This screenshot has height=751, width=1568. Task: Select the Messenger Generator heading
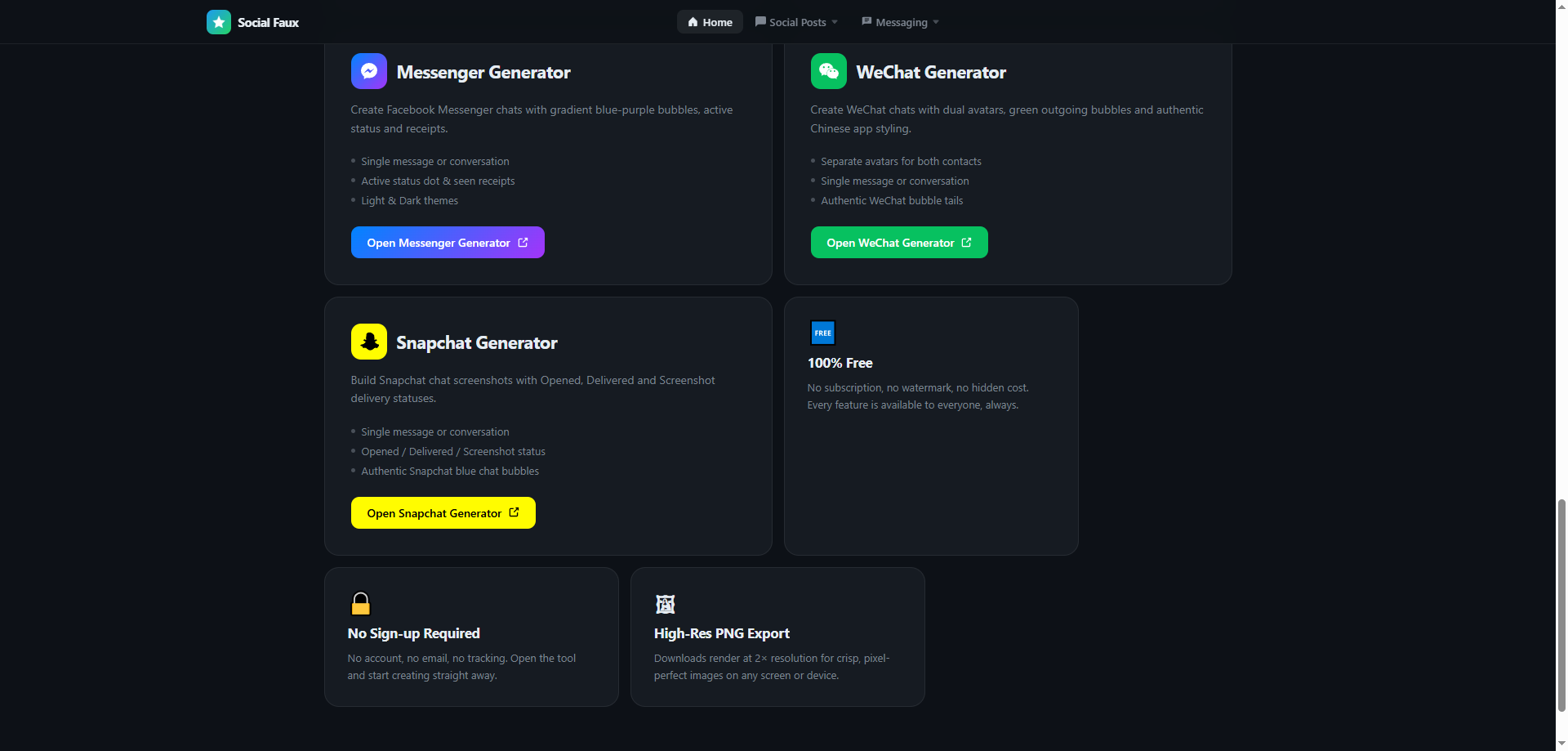coord(483,72)
